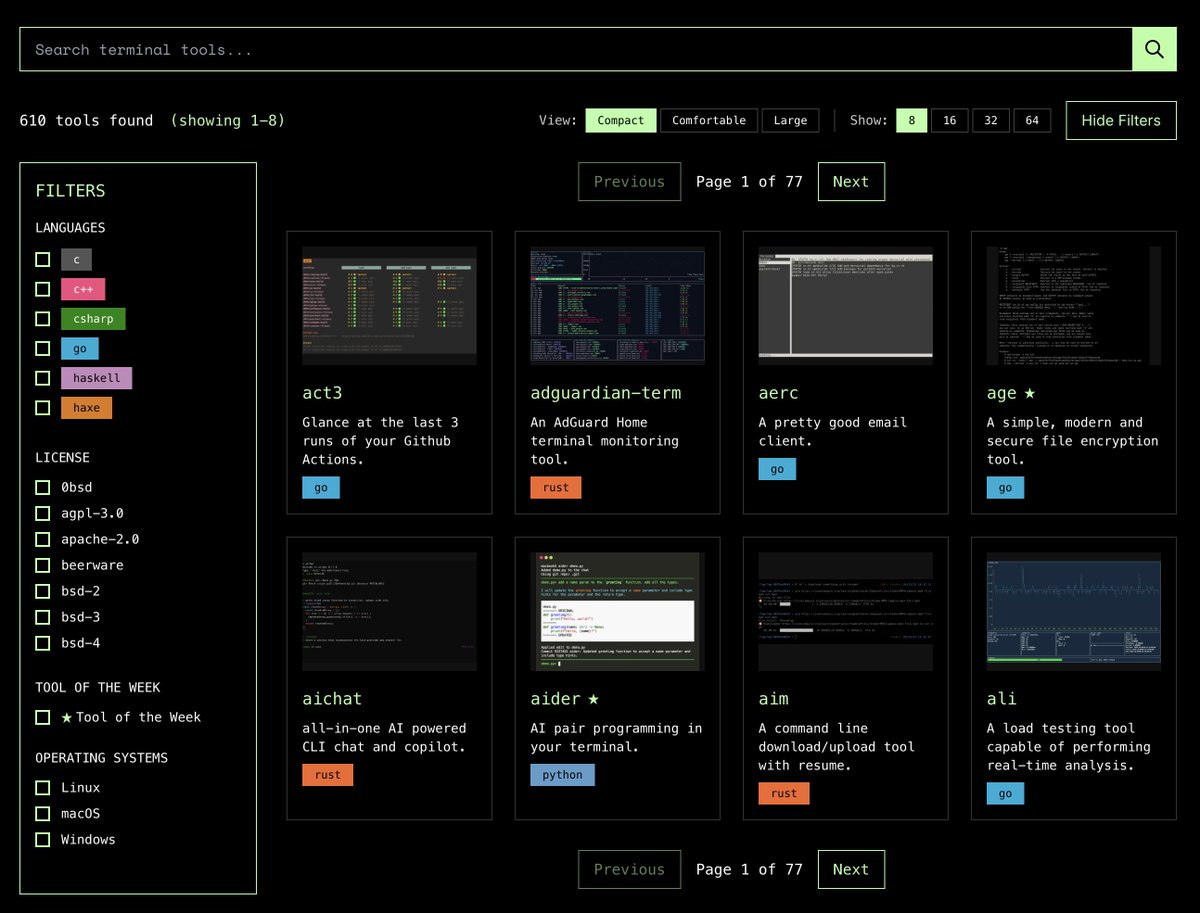Click the go tag on ali card
Image resolution: width=1200 pixels, height=913 pixels.
(x=1005, y=793)
